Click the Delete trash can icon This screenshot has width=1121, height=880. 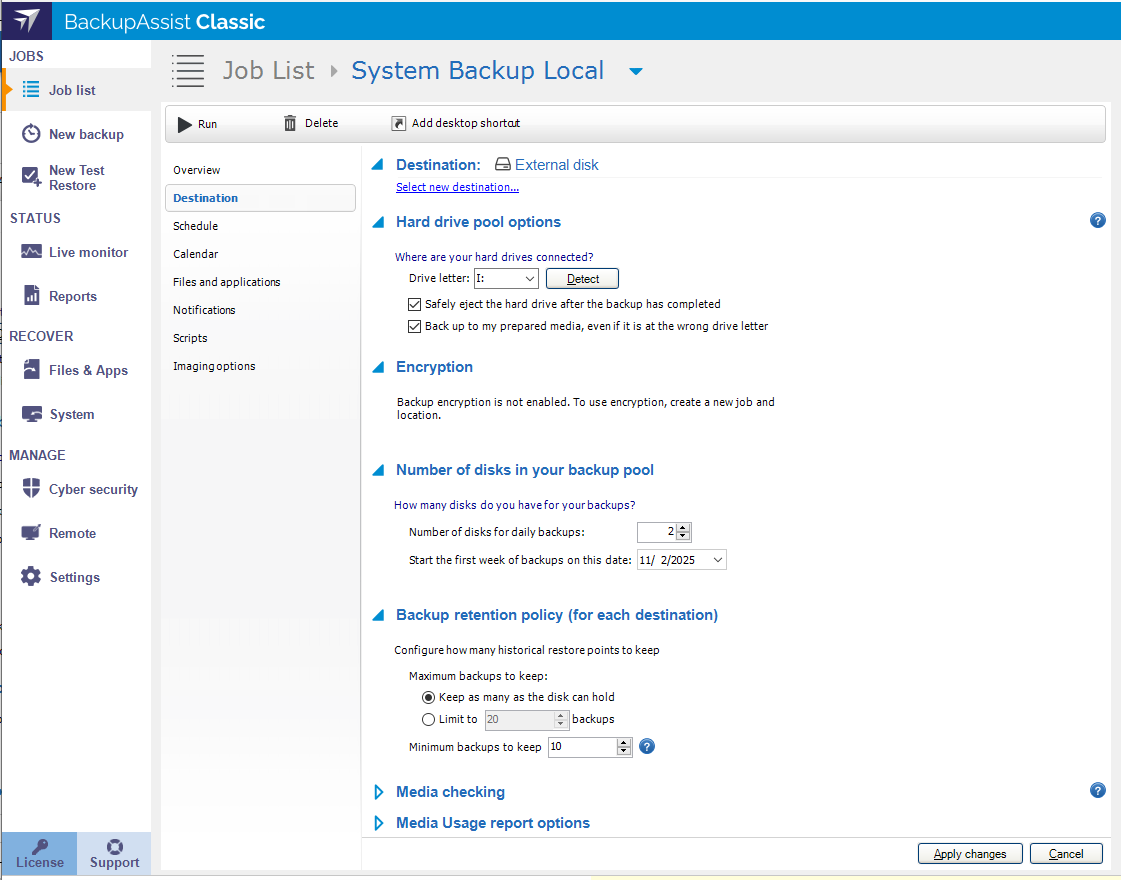point(290,123)
